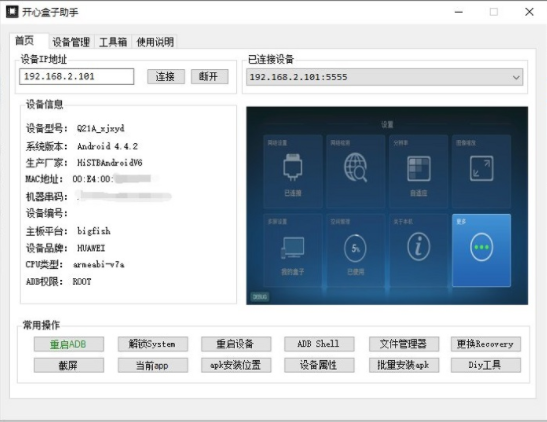Click the image scaling arrows icon

481,168
